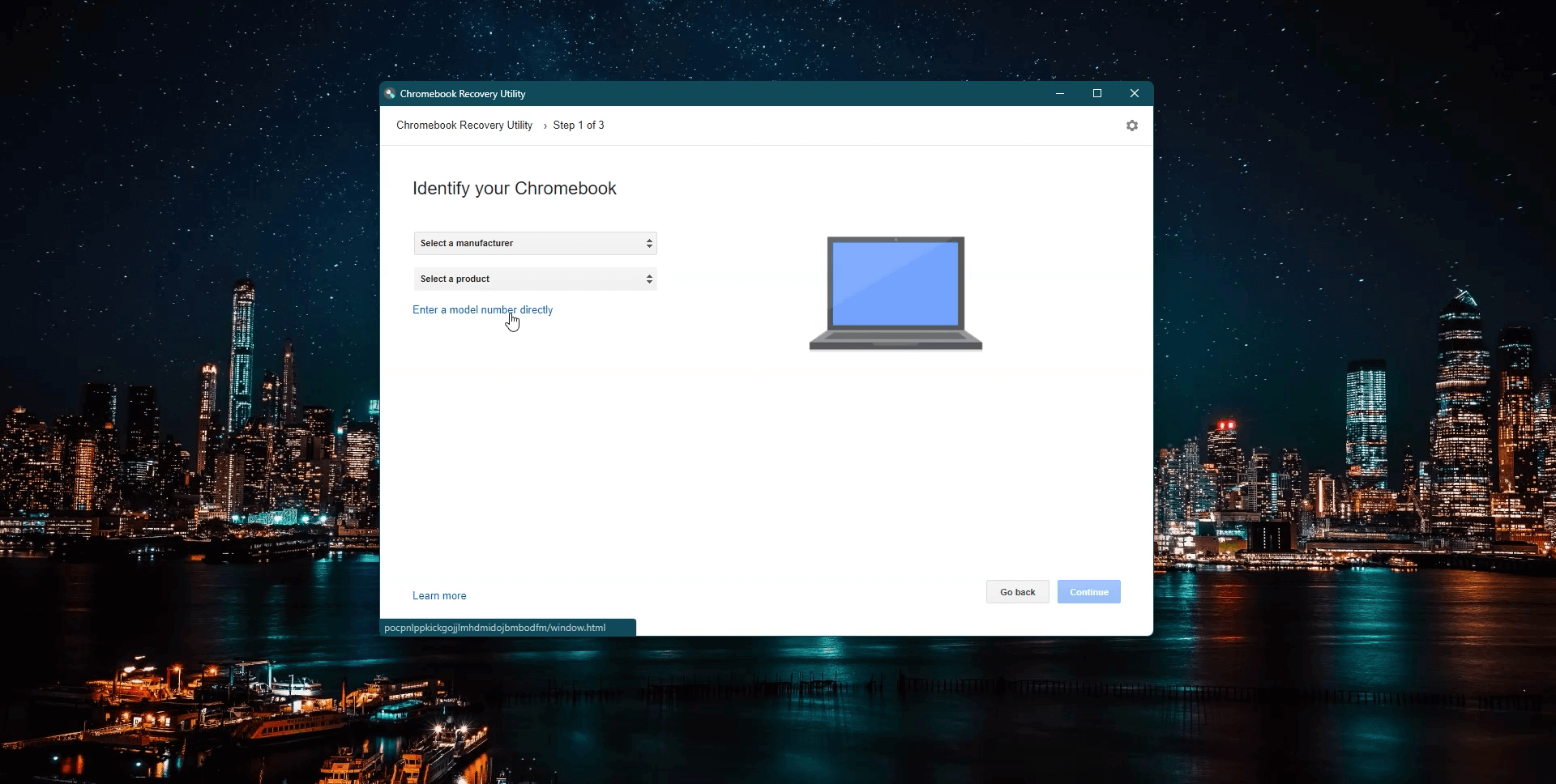Click the window title bar text
Screen dimensions: 1556x784
click(462, 93)
